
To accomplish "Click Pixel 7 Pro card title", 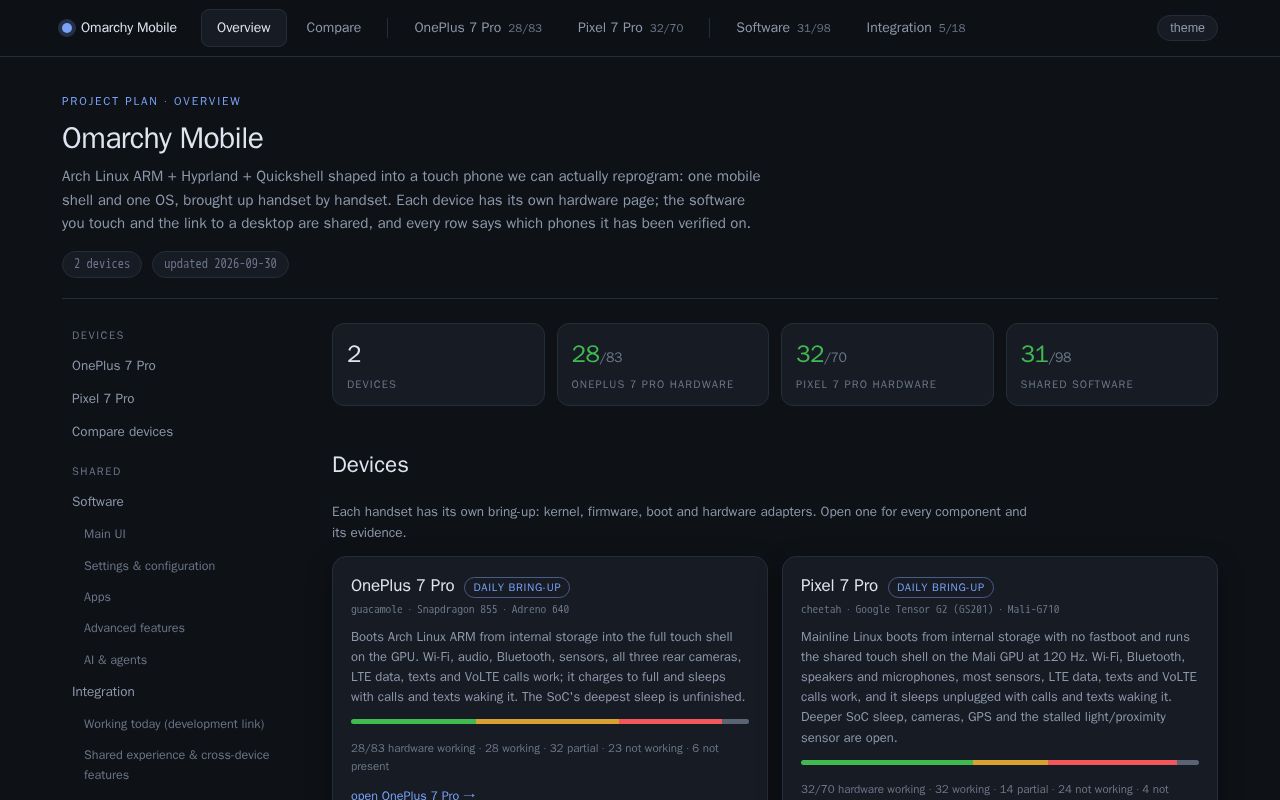I will tap(839, 586).
